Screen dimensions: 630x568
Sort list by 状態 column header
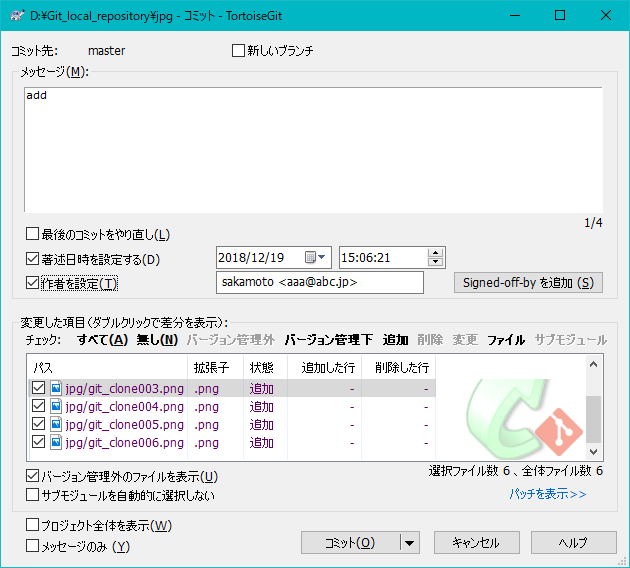tap(265, 367)
